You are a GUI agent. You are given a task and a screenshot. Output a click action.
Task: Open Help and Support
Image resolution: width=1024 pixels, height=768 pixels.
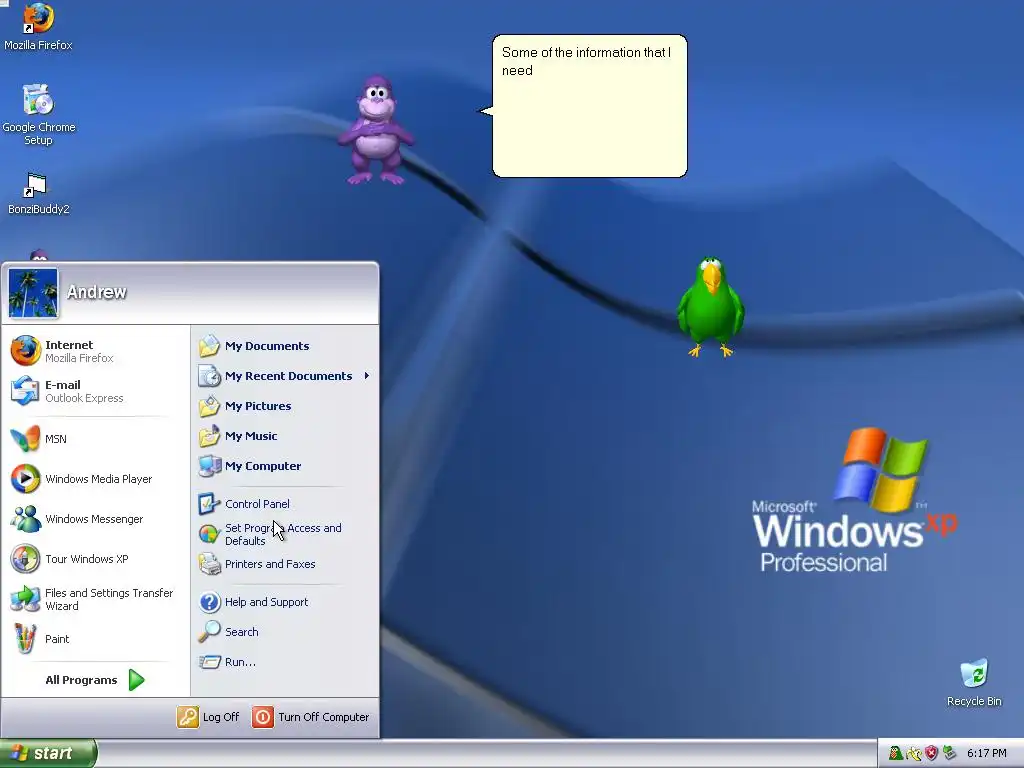point(285,601)
